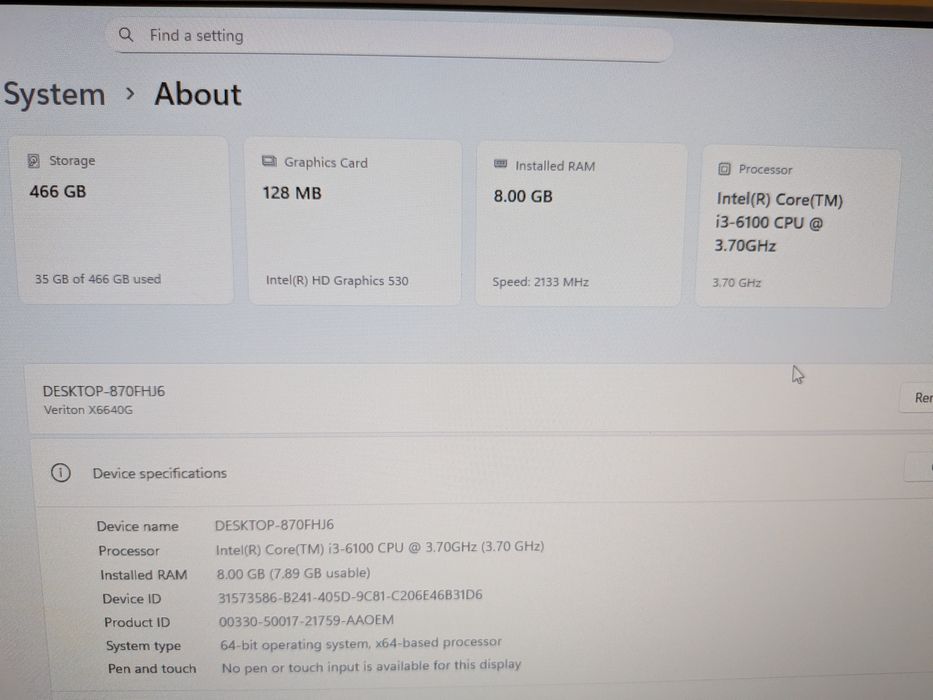This screenshot has width=933, height=700.
Task: Select the Device name value DESKTOP-870FHJ6
Action: click(274, 525)
